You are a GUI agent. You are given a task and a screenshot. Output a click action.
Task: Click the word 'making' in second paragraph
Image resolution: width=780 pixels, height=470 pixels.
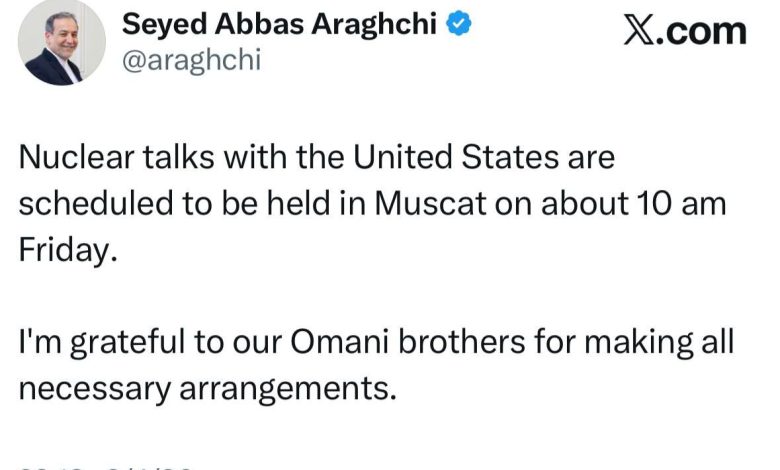[639, 343]
